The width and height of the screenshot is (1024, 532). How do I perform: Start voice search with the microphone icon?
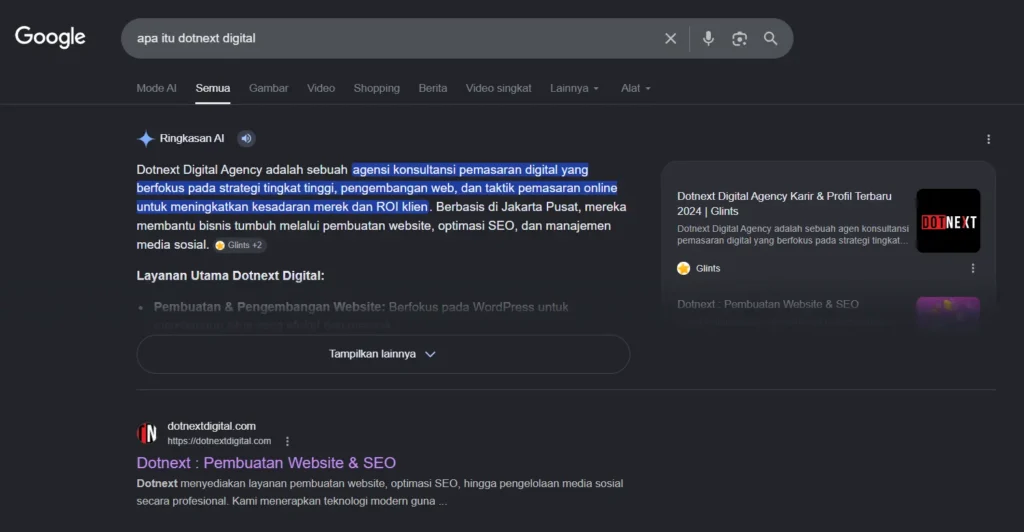tap(708, 39)
